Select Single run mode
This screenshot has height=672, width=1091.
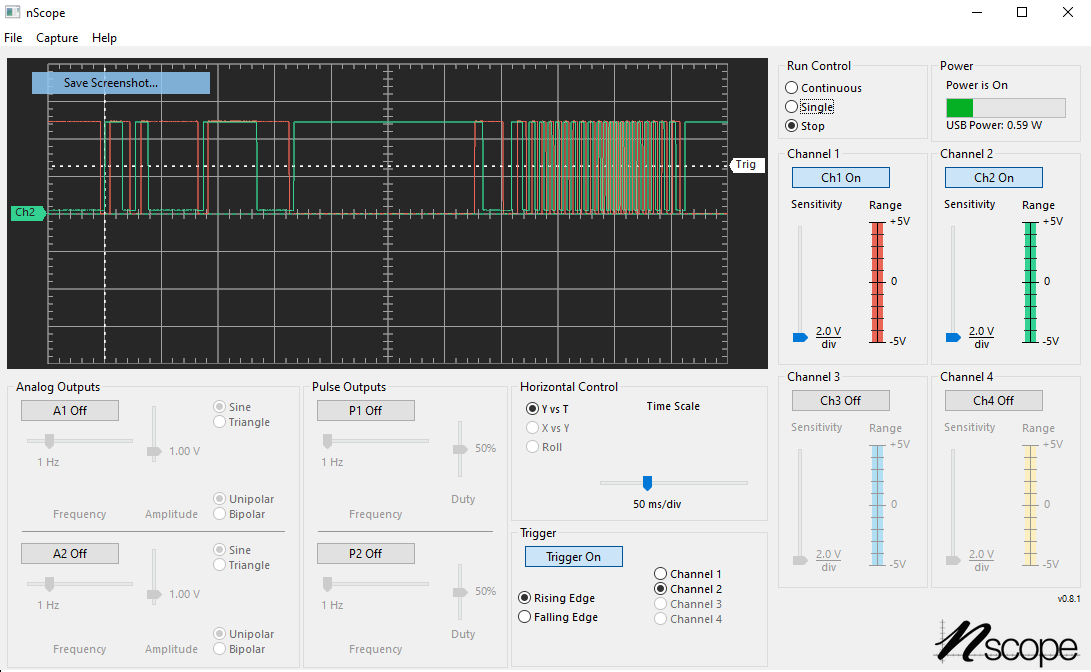pyautogui.click(x=792, y=107)
